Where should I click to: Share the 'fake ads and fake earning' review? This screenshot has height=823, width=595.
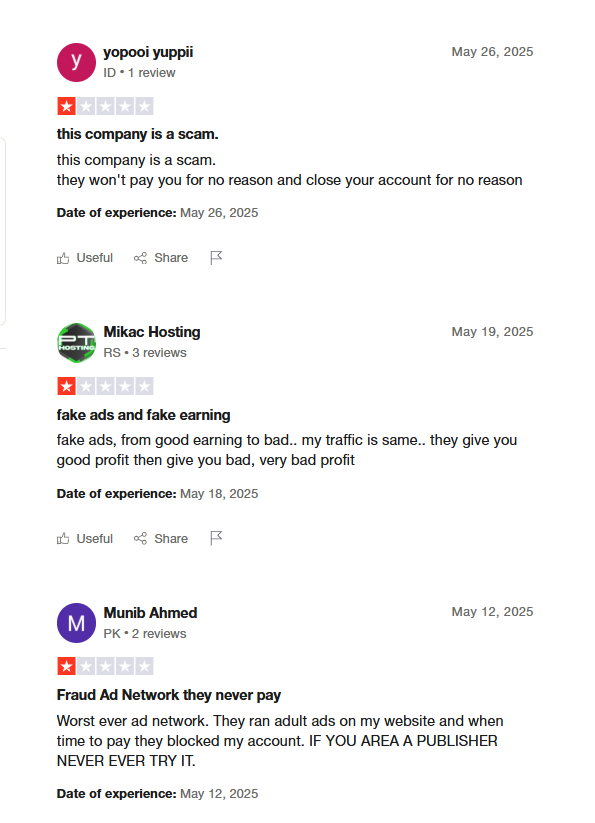pyautogui.click(x=161, y=539)
